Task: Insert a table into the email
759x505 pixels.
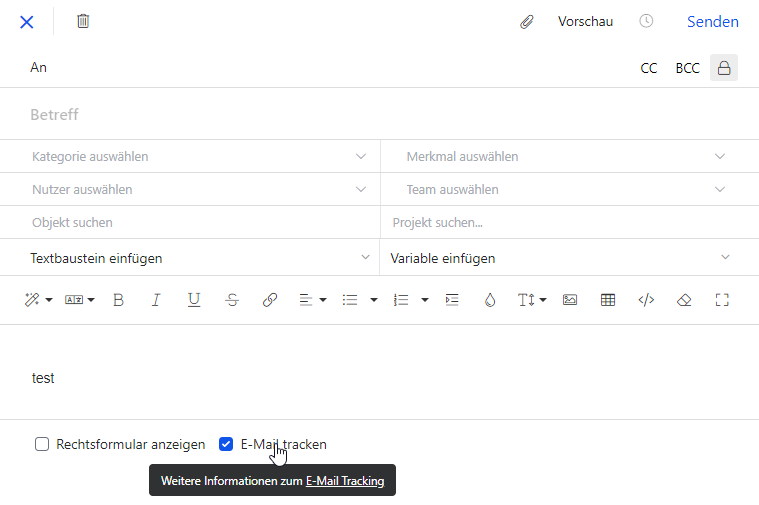Action: tap(607, 299)
